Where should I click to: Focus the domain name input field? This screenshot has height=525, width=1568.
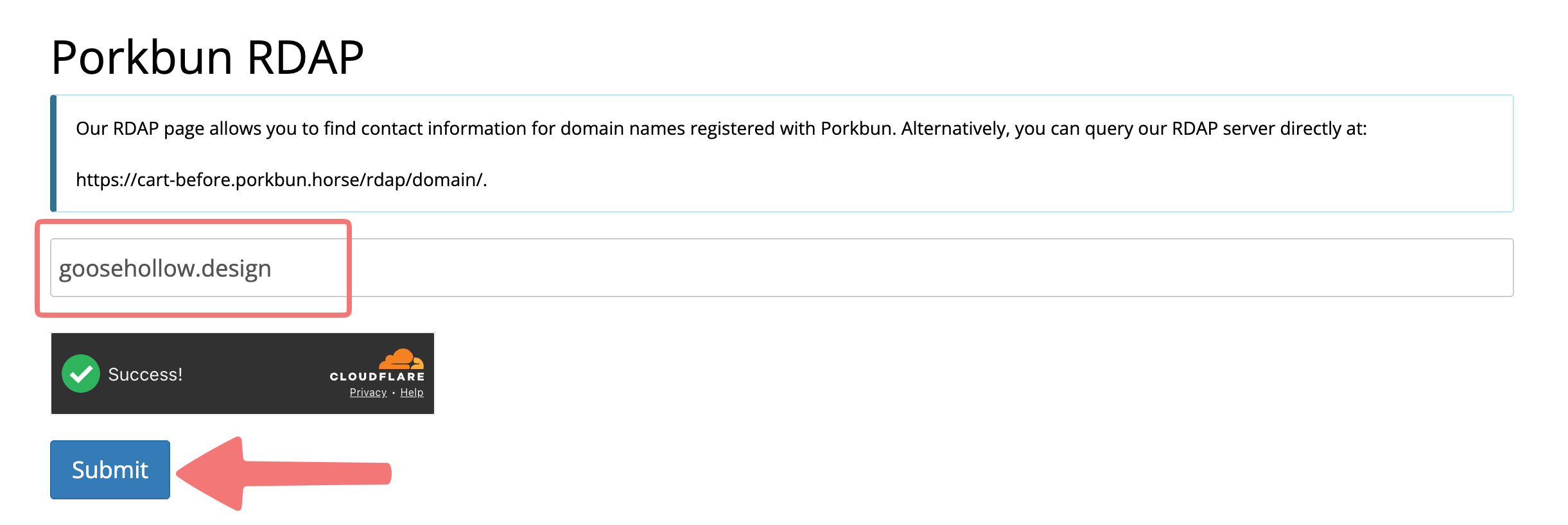click(x=781, y=268)
